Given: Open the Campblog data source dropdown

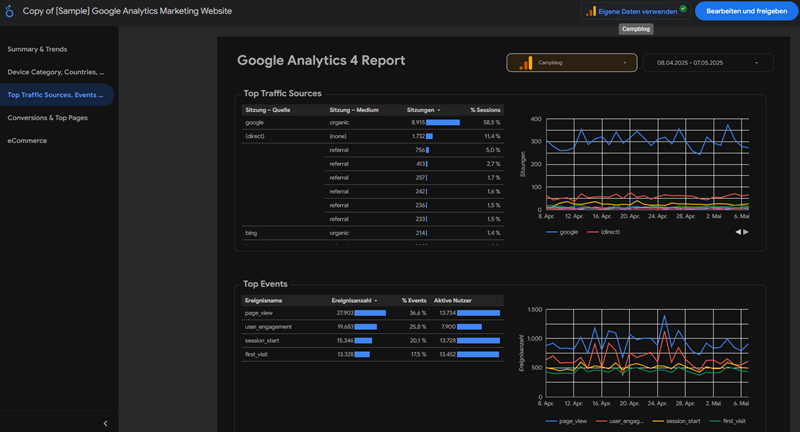Looking at the screenshot, I should tap(571, 63).
